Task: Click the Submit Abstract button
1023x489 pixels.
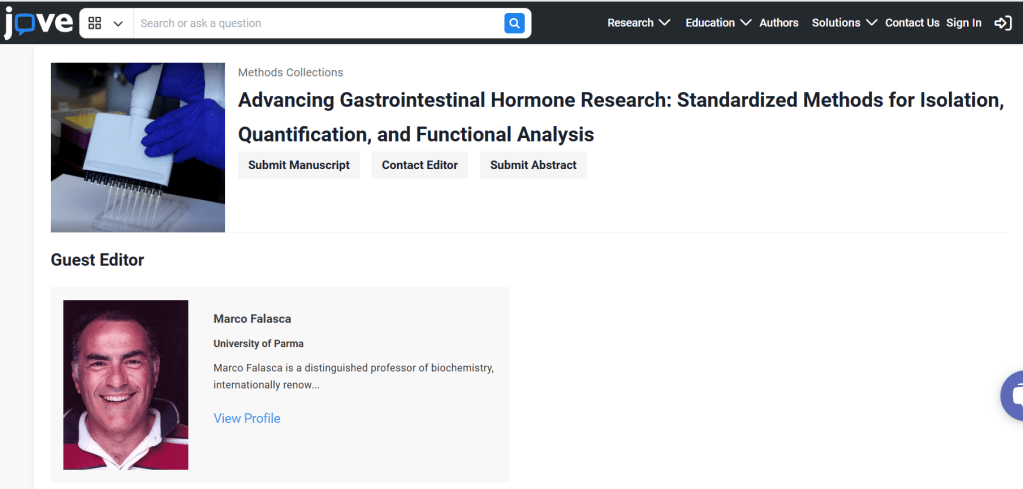Action: (533, 165)
